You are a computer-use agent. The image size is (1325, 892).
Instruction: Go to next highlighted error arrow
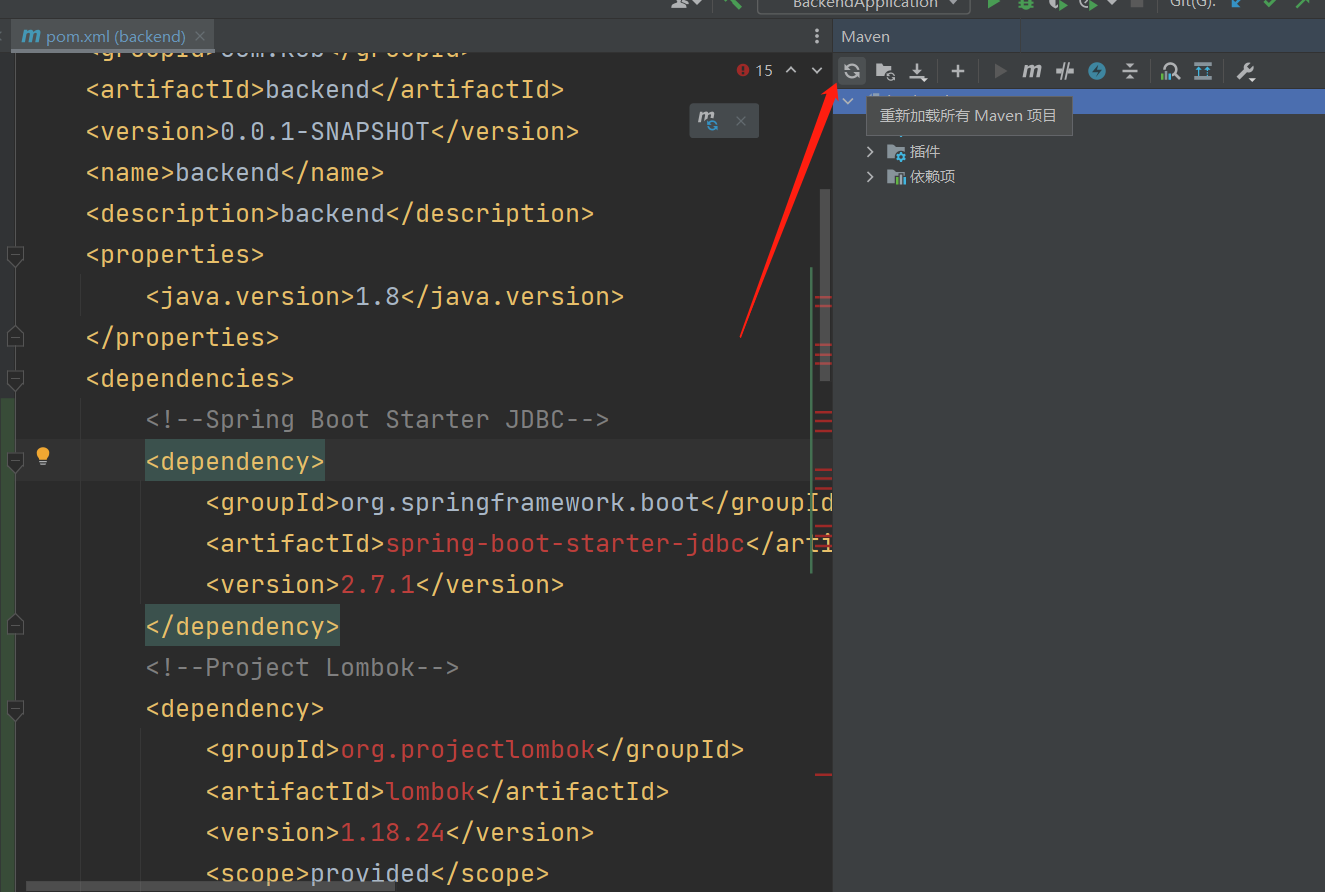click(817, 70)
